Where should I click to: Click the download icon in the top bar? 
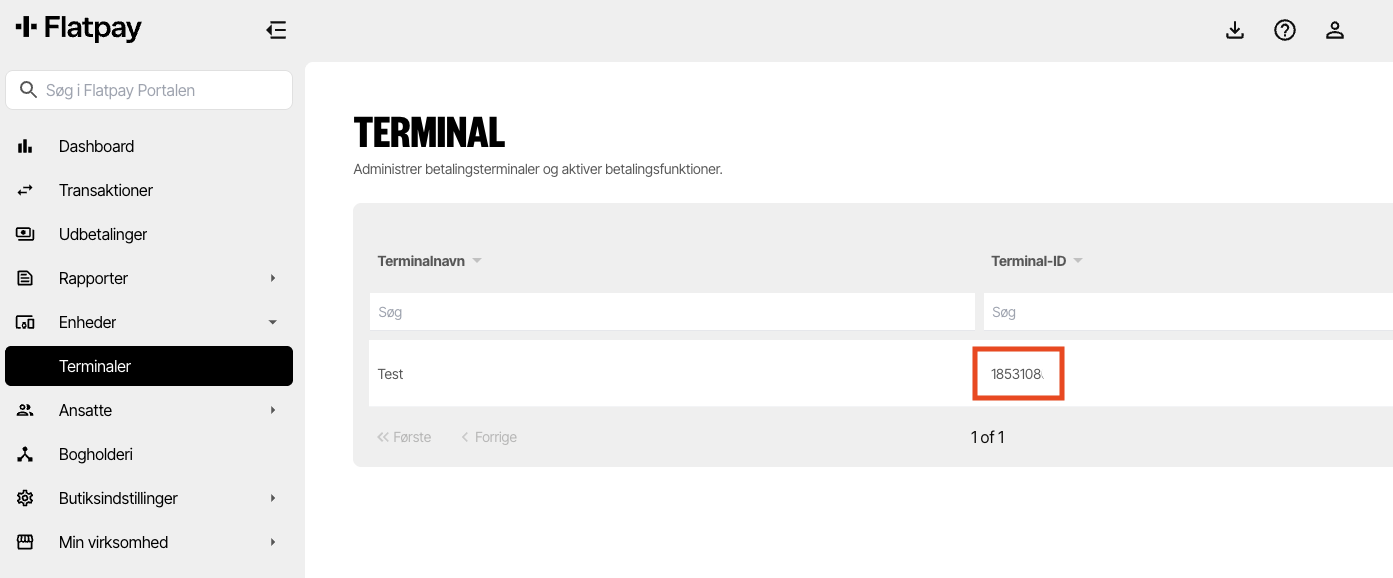click(1235, 30)
